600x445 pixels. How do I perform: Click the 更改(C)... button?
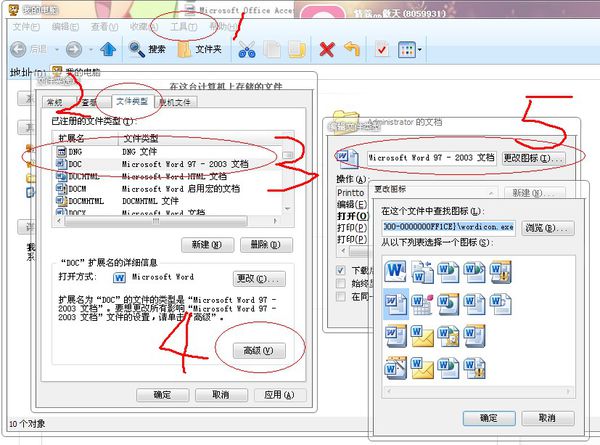(259, 279)
